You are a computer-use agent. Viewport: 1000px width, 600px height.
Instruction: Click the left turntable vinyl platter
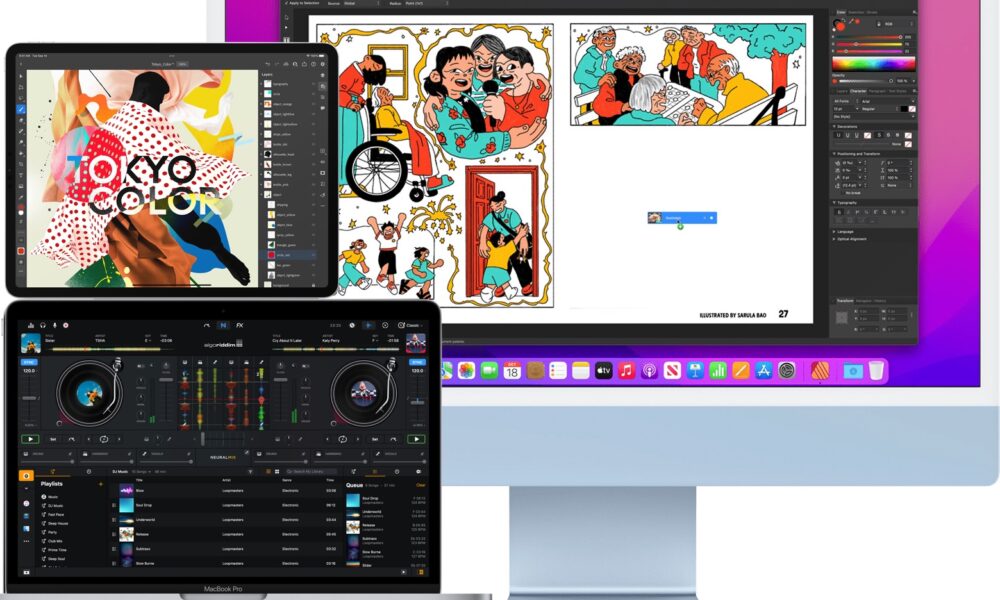[89, 393]
